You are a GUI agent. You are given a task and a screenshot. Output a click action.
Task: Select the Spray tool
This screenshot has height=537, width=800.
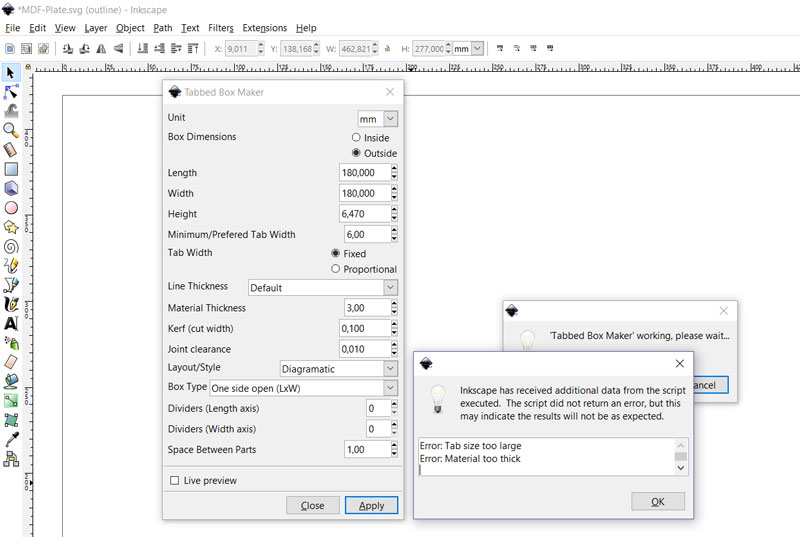click(11, 343)
